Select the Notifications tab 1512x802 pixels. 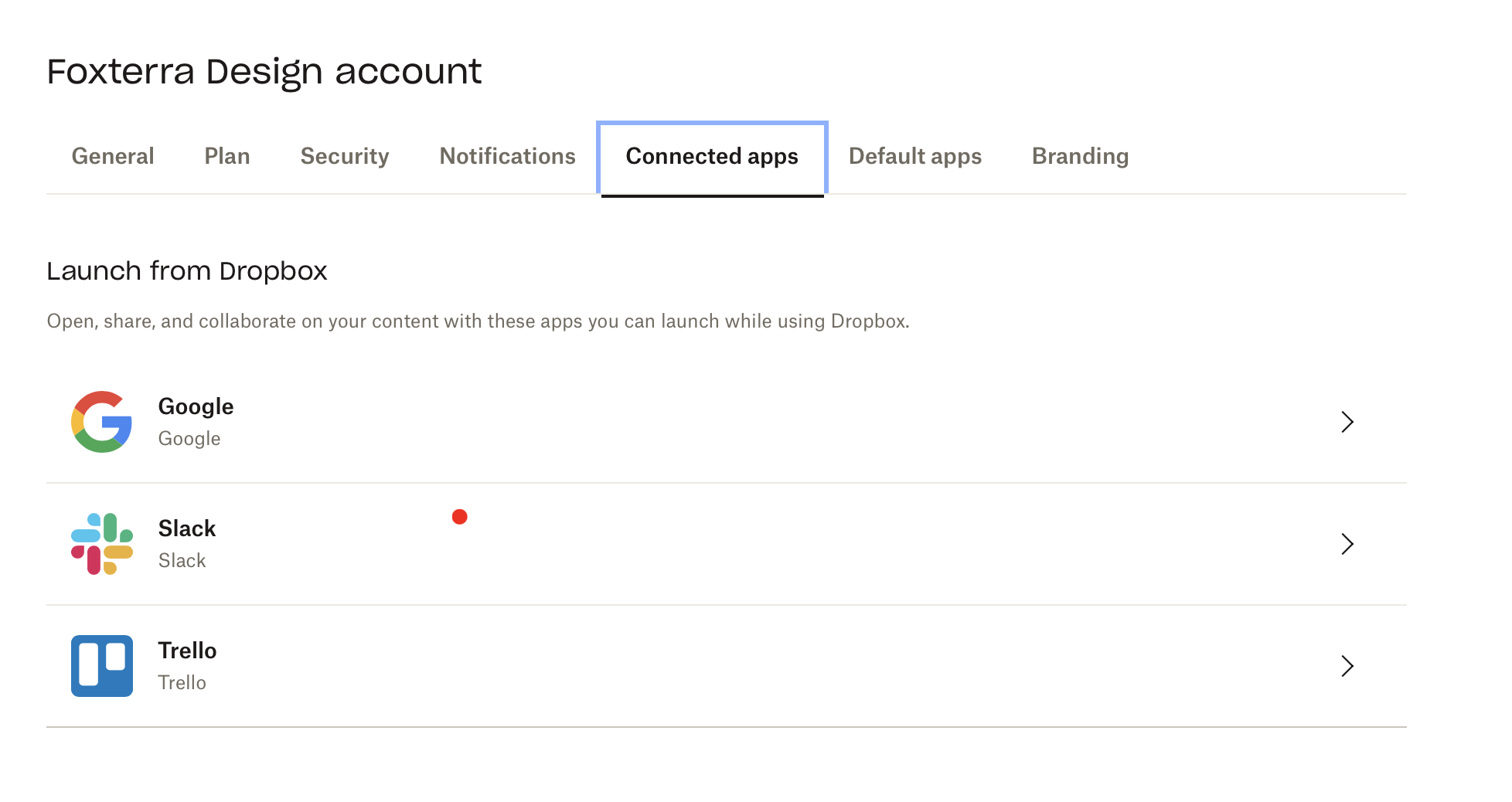pos(508,156)
